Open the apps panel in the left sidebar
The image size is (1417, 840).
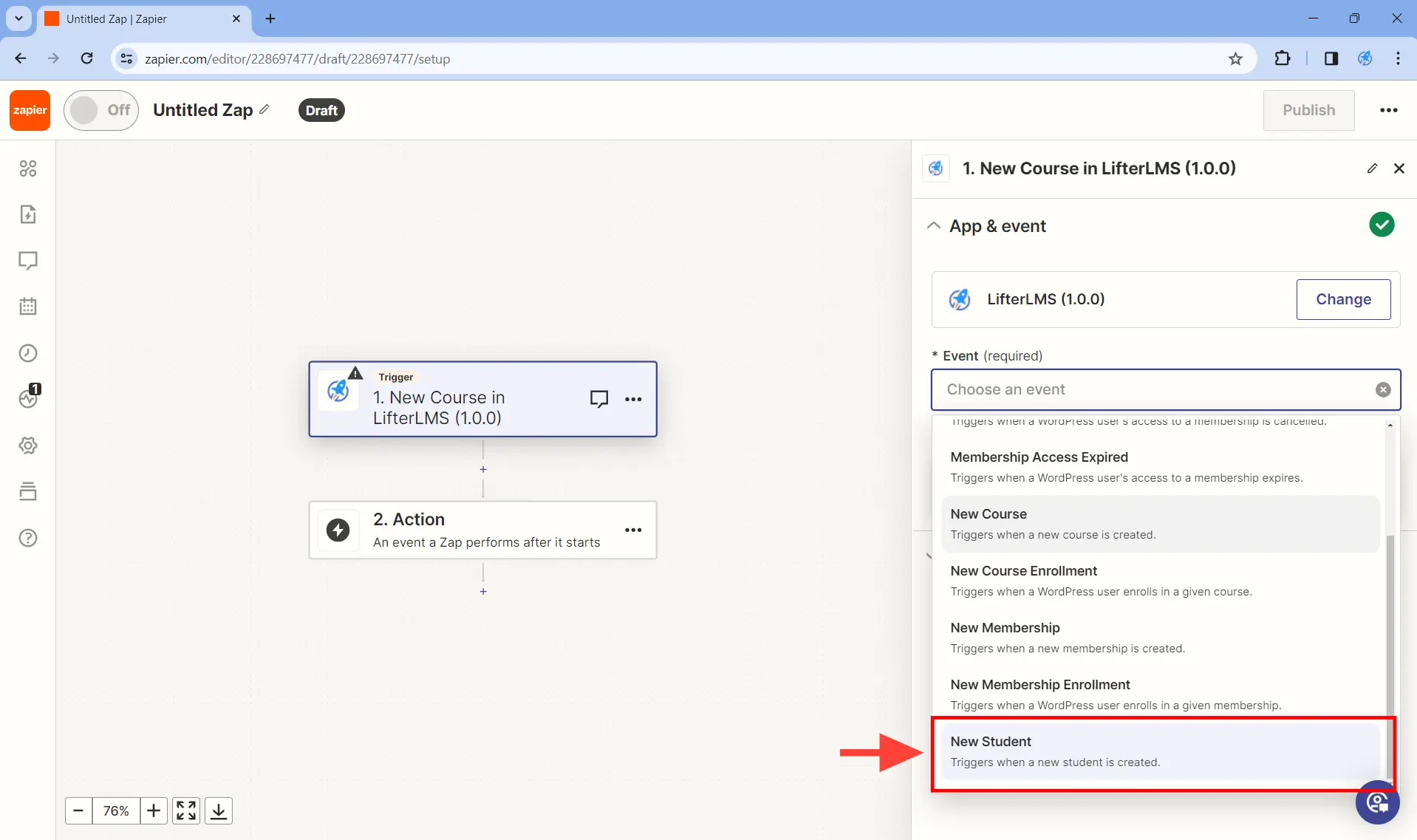28,168
